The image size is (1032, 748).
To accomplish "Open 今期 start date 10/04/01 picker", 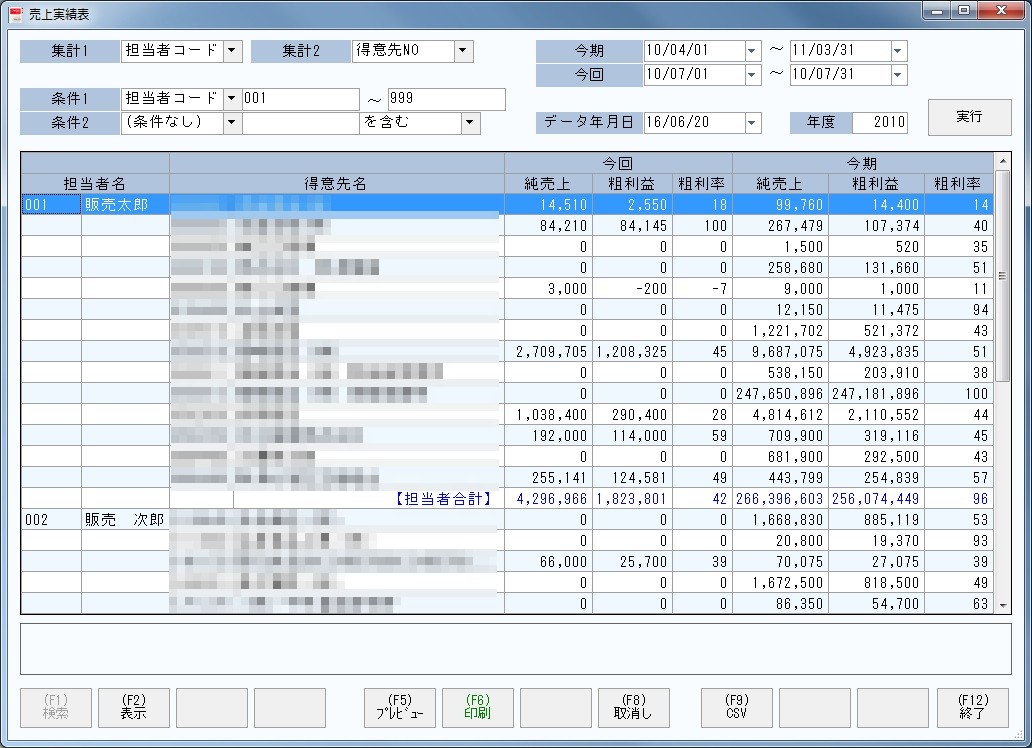I will tap(752, 51).
